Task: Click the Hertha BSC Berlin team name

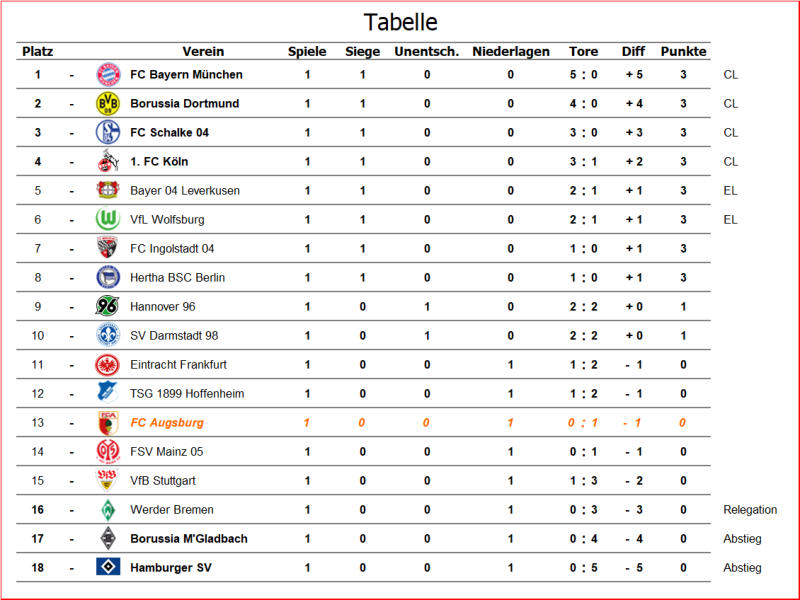Action: (x=177, y=278)
